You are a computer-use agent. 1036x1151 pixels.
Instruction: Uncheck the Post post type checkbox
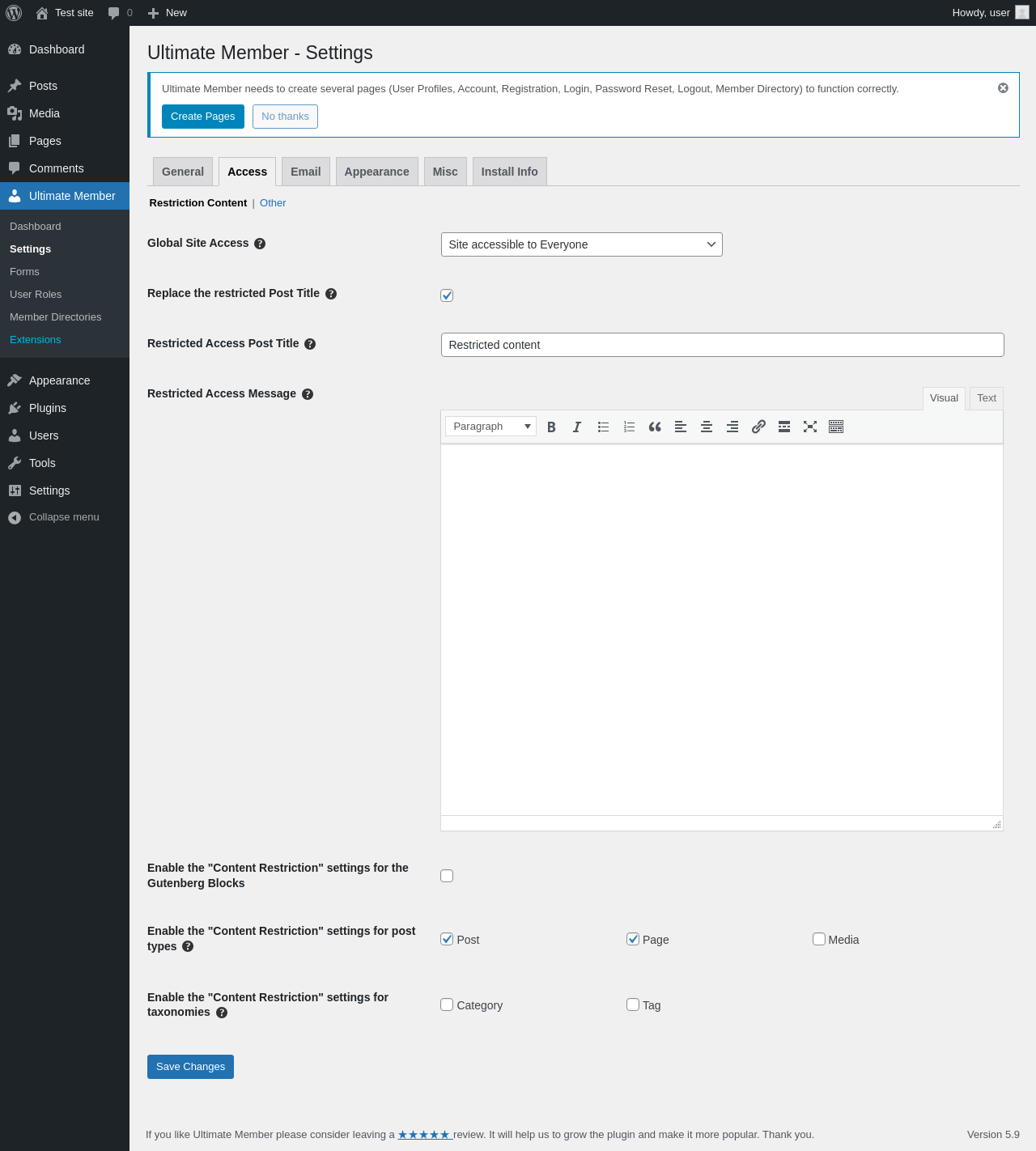coord(447,939)
